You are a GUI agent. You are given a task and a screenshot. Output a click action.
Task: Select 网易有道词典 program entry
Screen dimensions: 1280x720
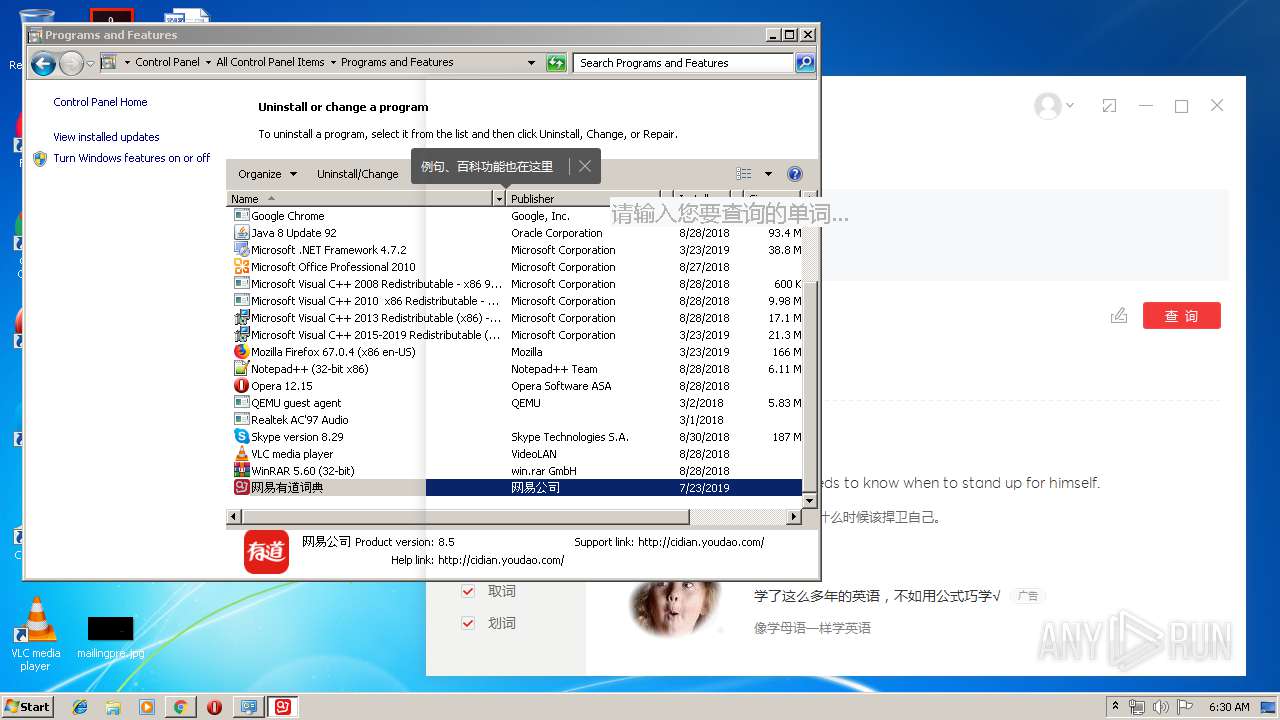515,488
